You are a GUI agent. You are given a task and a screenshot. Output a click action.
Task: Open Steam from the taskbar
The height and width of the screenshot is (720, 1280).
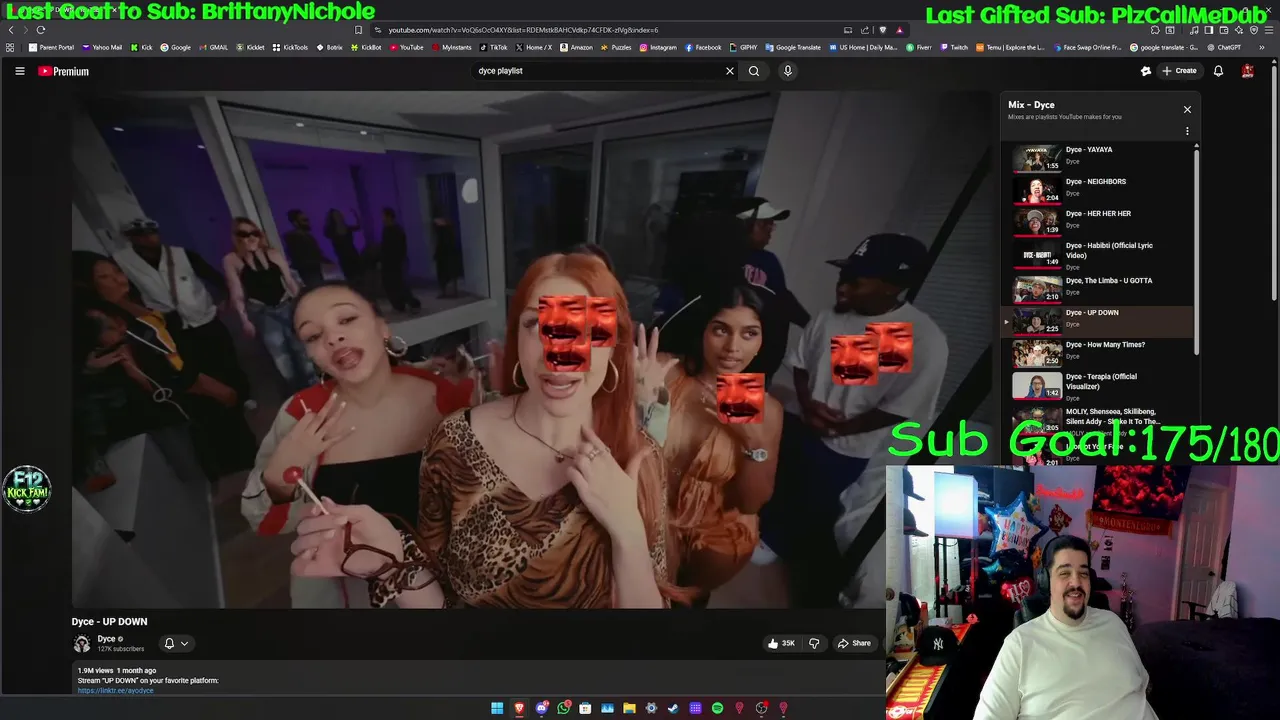(673, 708)
